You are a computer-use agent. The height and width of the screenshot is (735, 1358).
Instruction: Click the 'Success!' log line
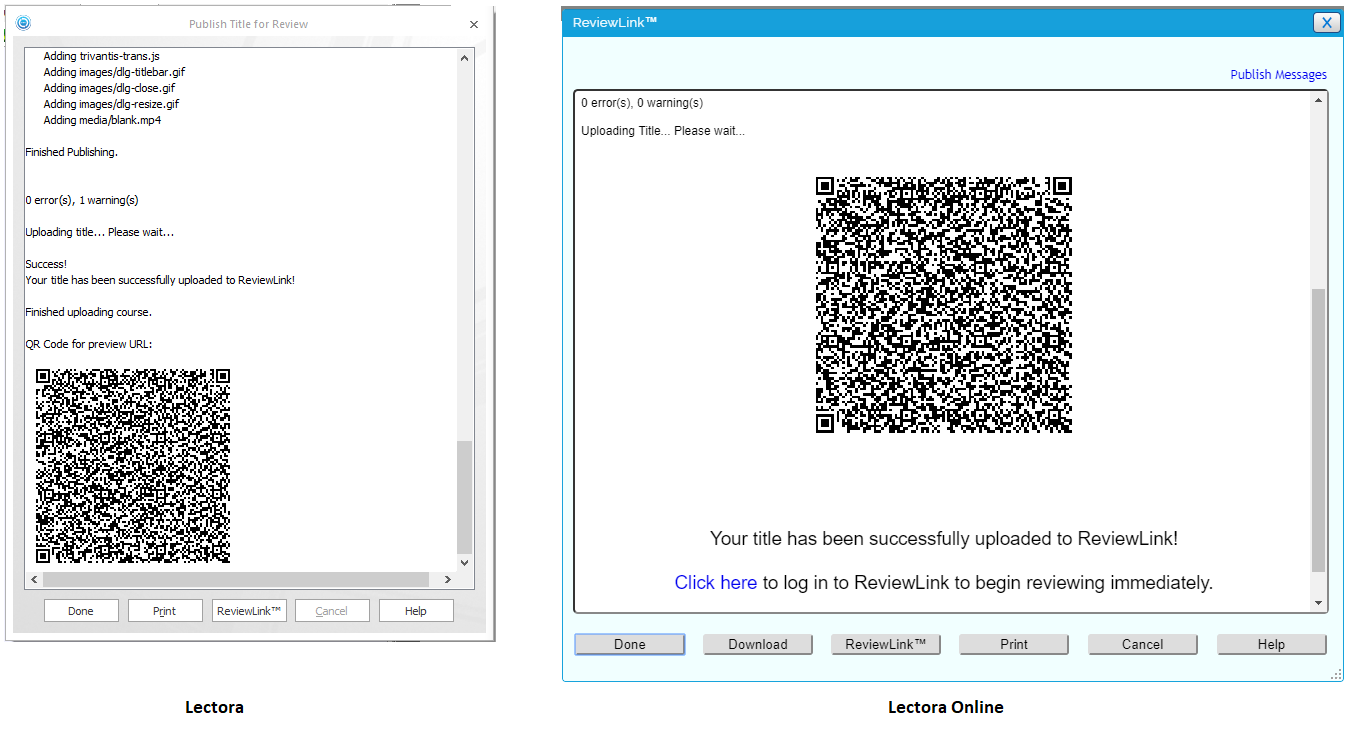coord(46,265)
